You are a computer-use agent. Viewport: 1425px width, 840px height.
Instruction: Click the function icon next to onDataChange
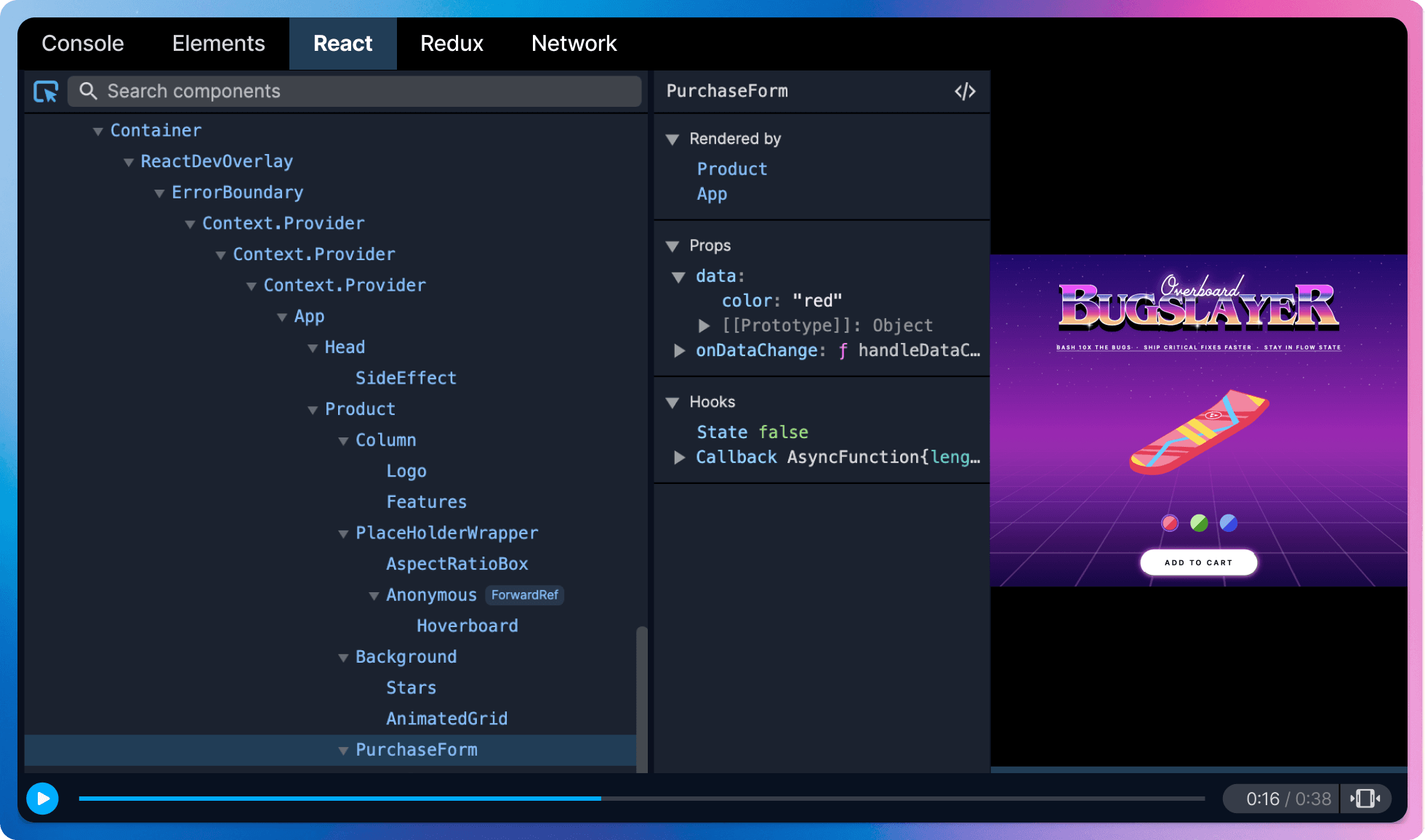(843, 351)
